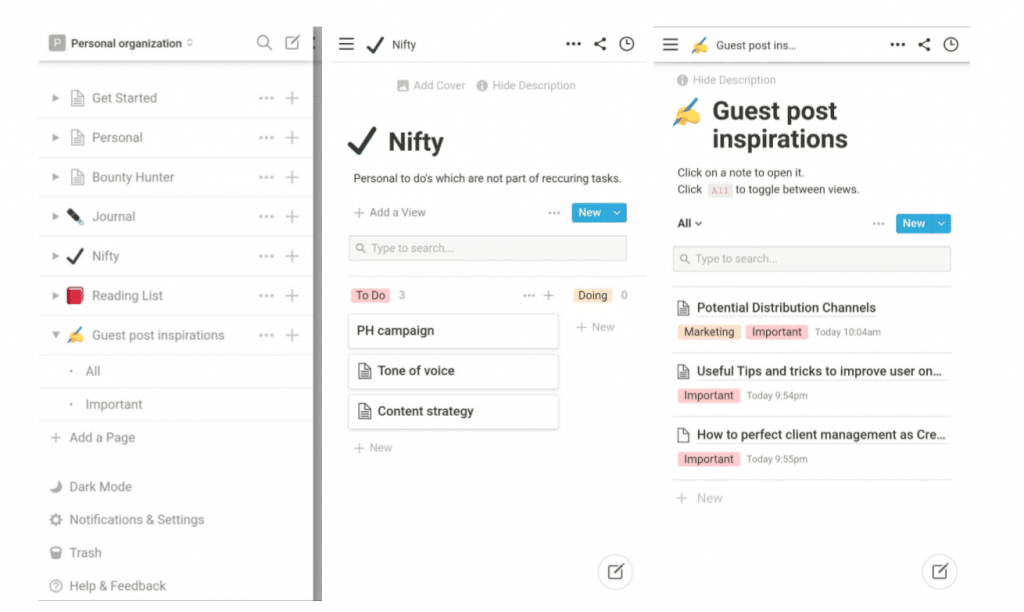
Task: Click the blue New button on Nifty board
Action: coord(591,212)
